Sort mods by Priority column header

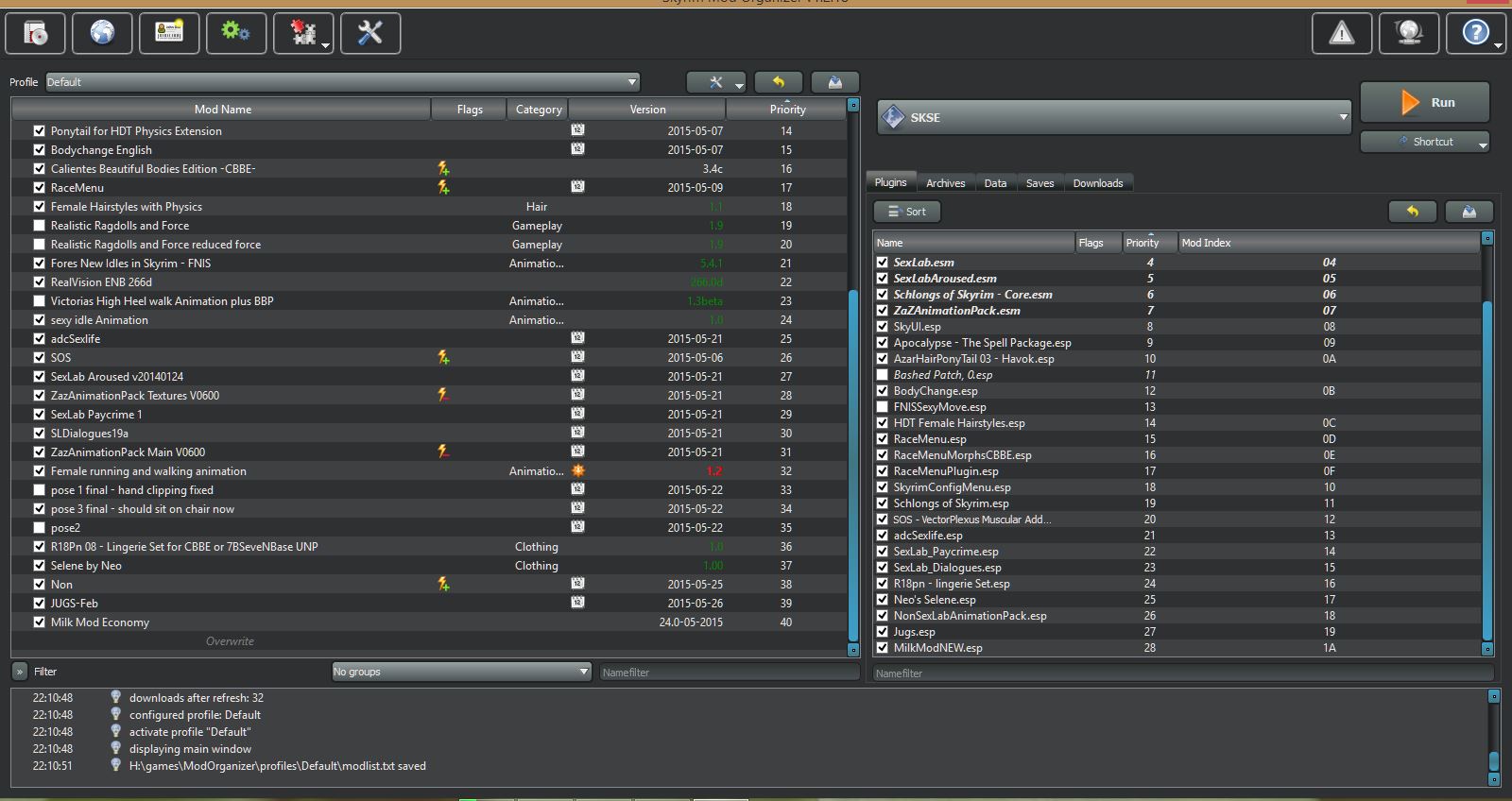coord(787,110)
